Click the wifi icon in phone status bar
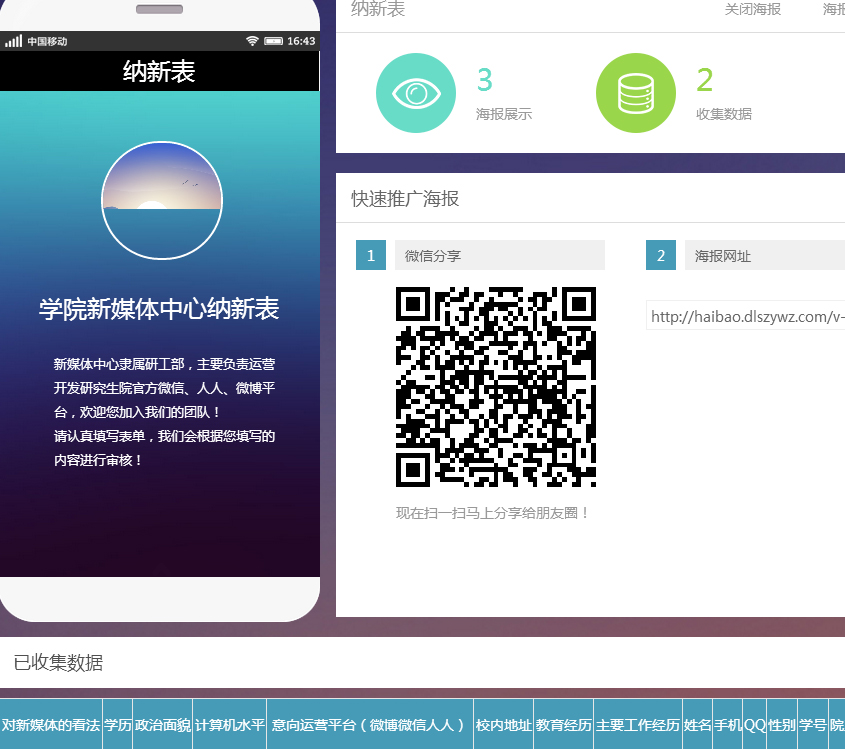This screenshot has width=845, height=749. pyautogui.click(x=252, y=41)
